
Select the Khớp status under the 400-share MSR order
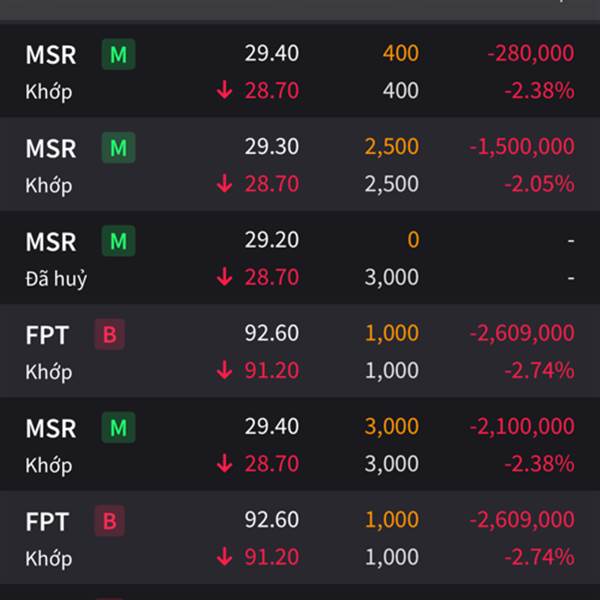[49, 91]
